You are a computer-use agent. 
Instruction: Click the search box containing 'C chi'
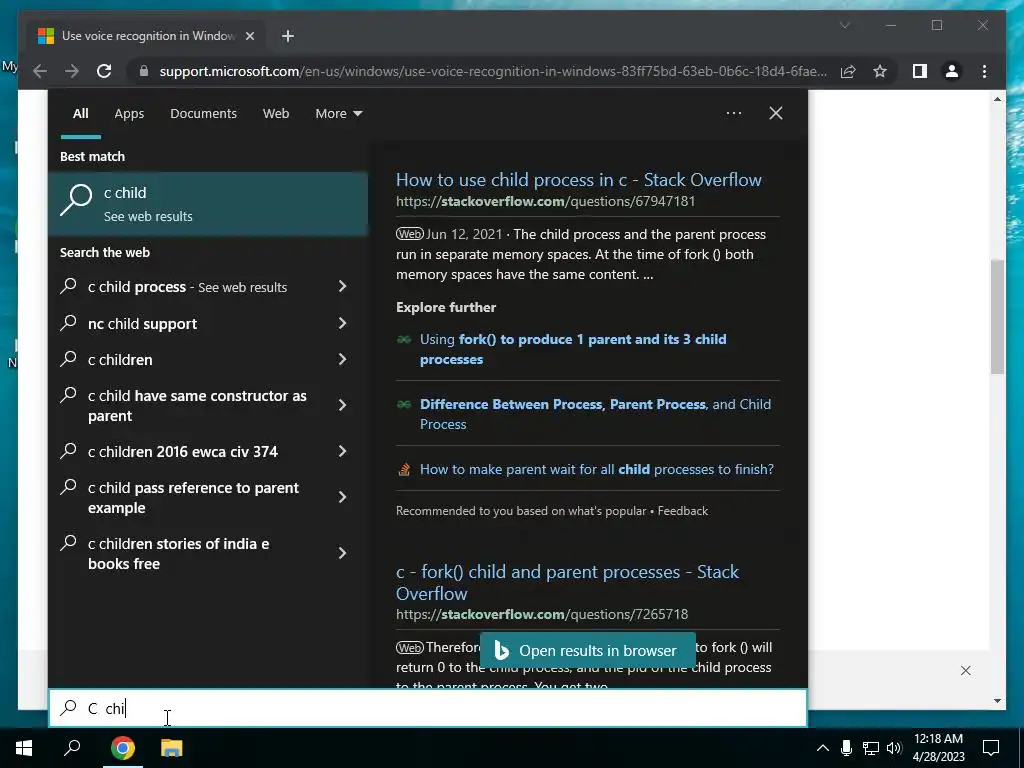click(x=428, y=708)
